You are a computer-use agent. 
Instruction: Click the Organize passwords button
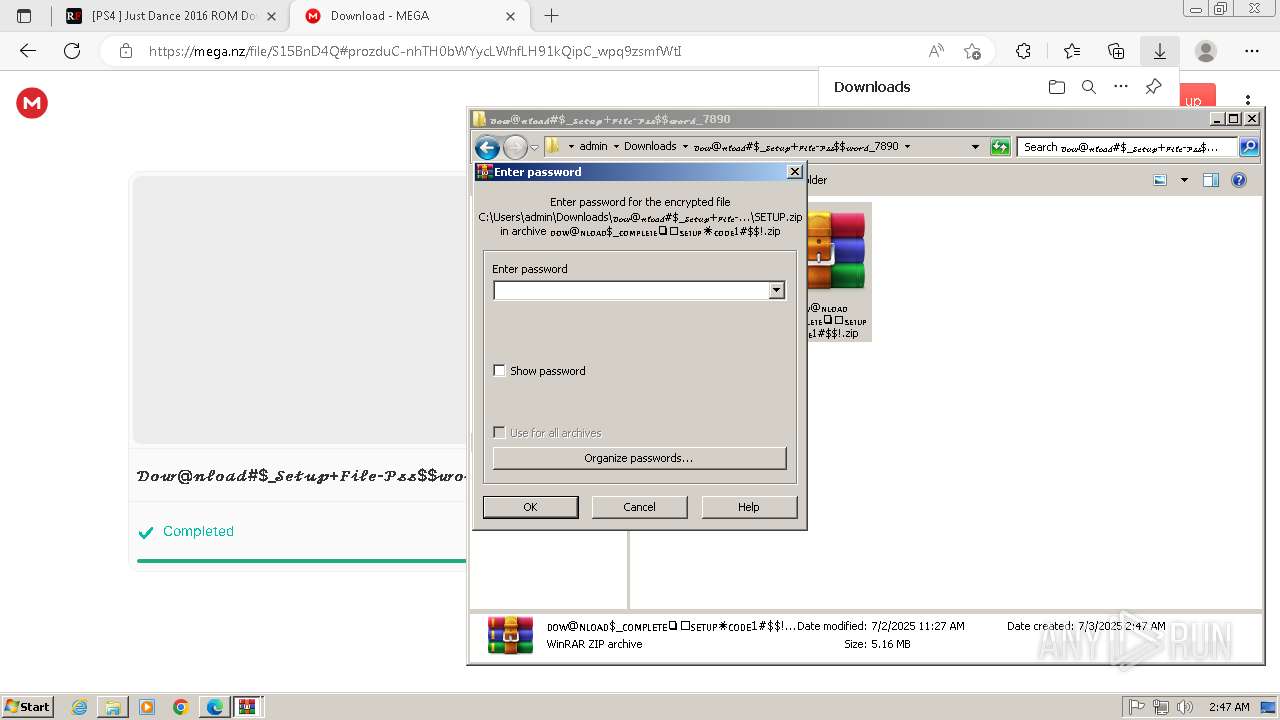coord(639,458)
